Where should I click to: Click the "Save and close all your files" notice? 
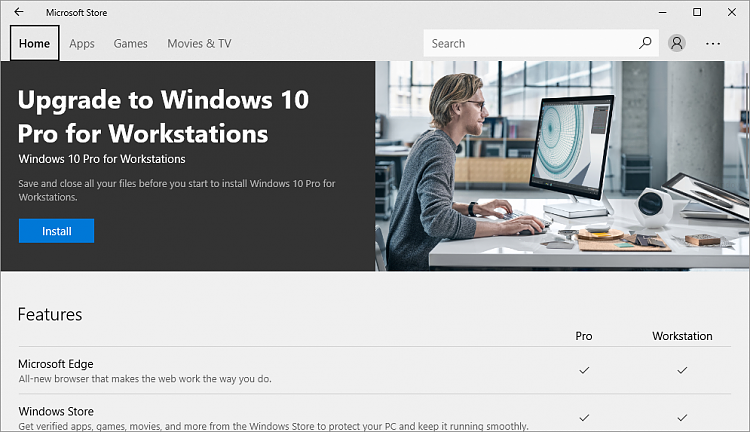[177, 190]
